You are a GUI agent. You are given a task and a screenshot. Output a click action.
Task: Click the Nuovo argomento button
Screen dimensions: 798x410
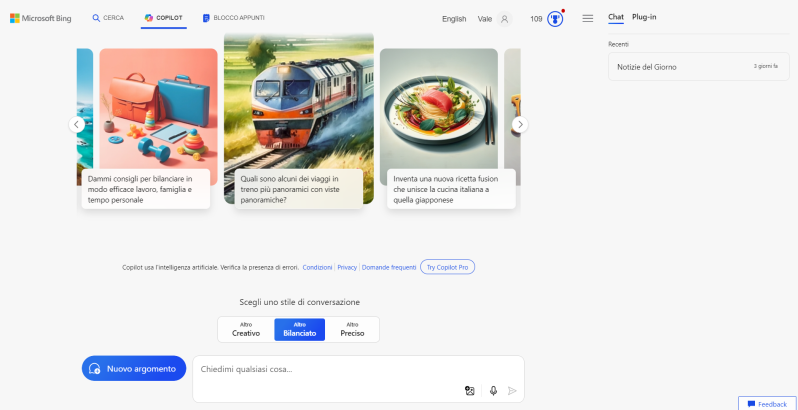[x=134, y=369]
